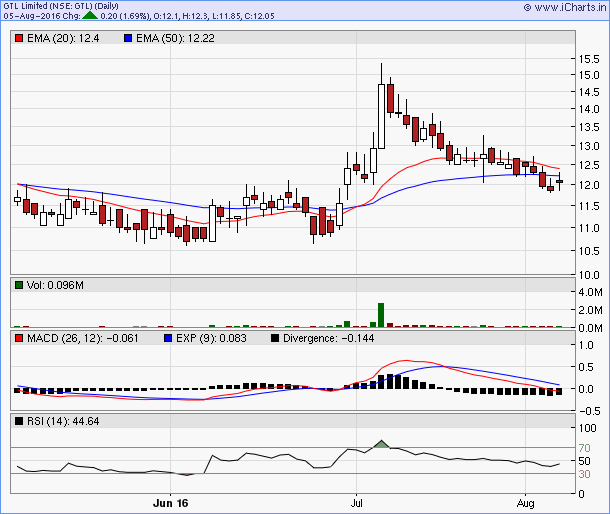Image resolution: width=610 pixels, height=514 pixels.
Task: Click the 15.5 price axis label
Action: [x=589, y=59]
